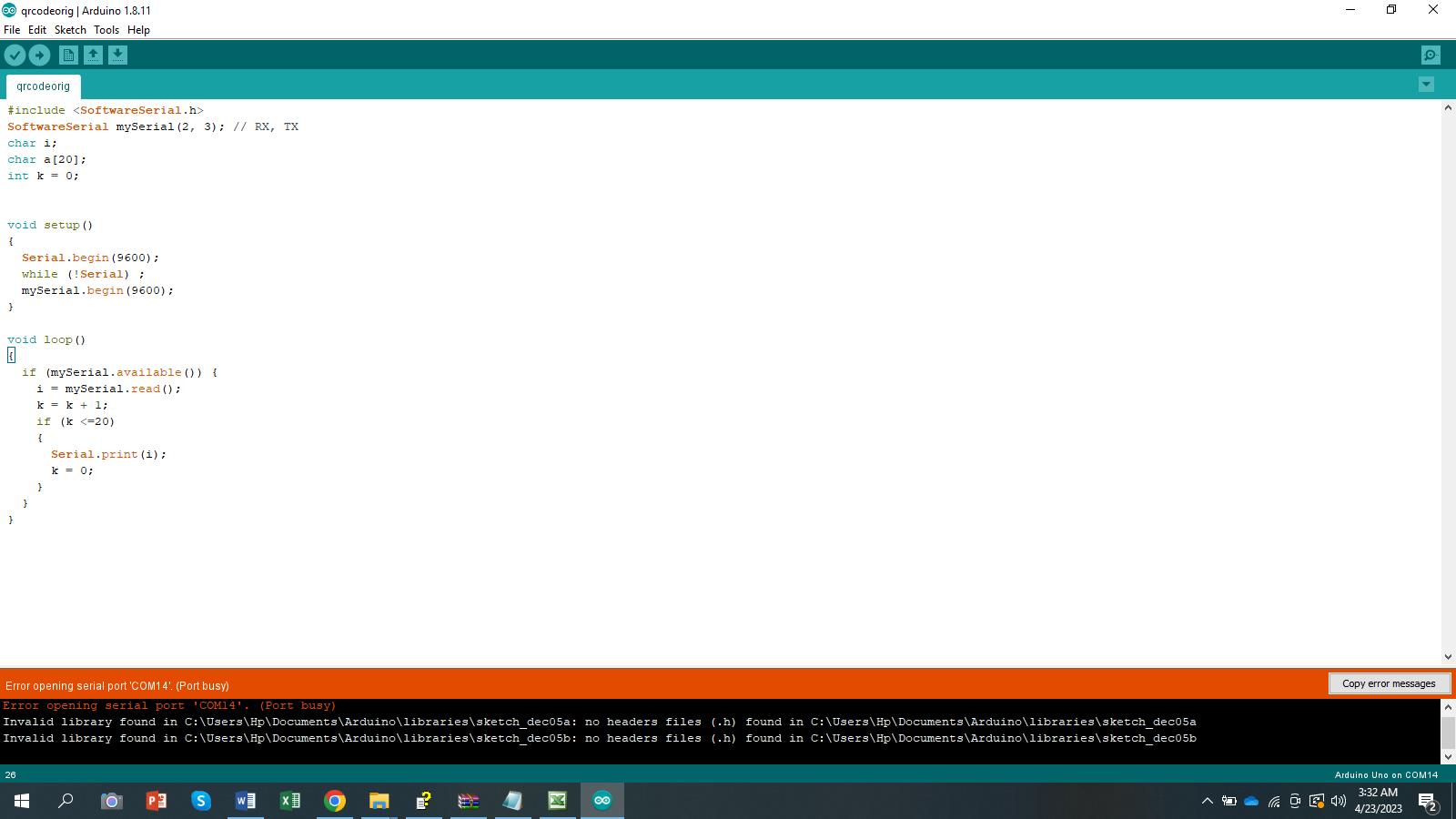This screenshot has width=1456, height=819.
Task: Click the Open sketch icon
Action: tap(93, 55)
